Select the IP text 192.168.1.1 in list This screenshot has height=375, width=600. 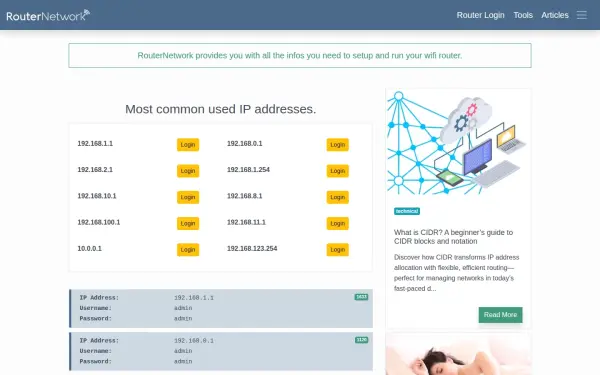(95, 143)
